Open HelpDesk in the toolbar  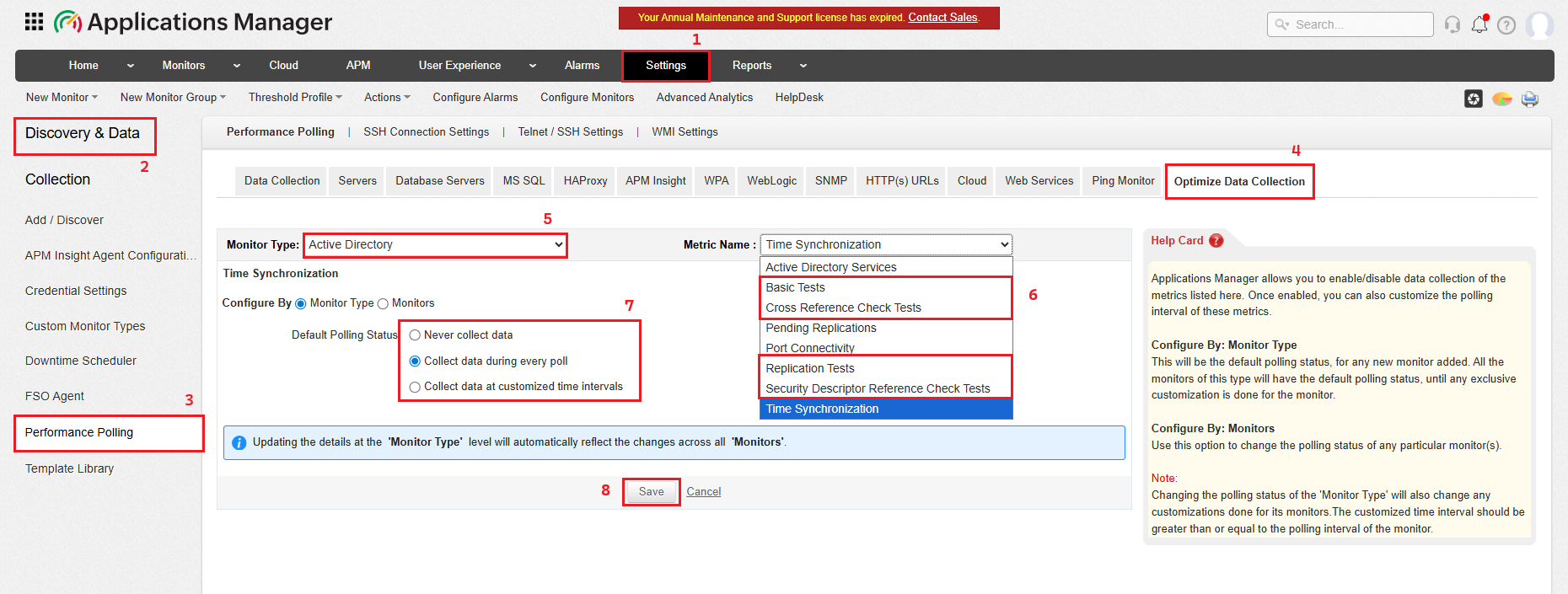tap(799, 98)
